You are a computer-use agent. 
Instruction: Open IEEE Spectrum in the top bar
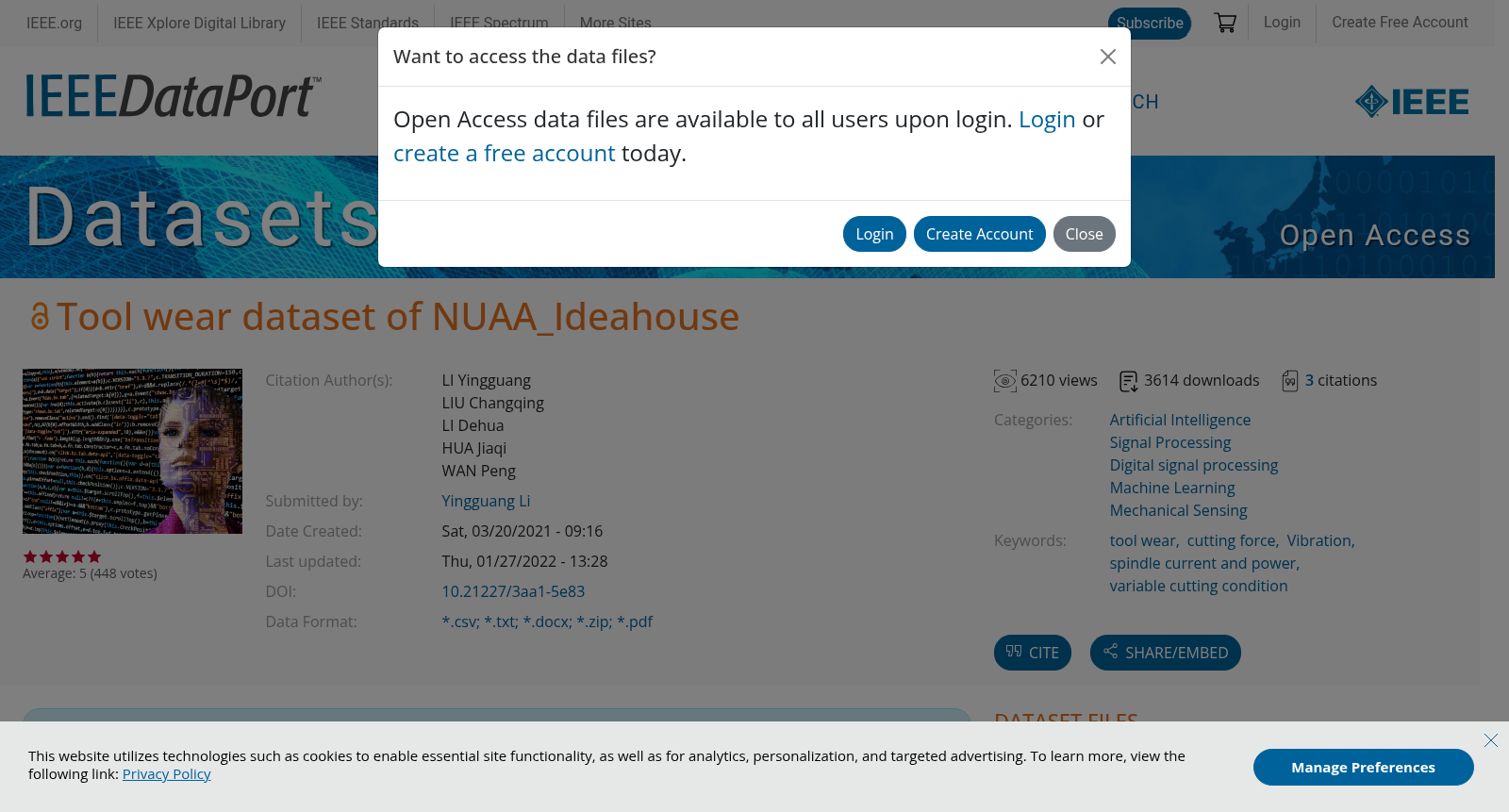coord(499,23)
